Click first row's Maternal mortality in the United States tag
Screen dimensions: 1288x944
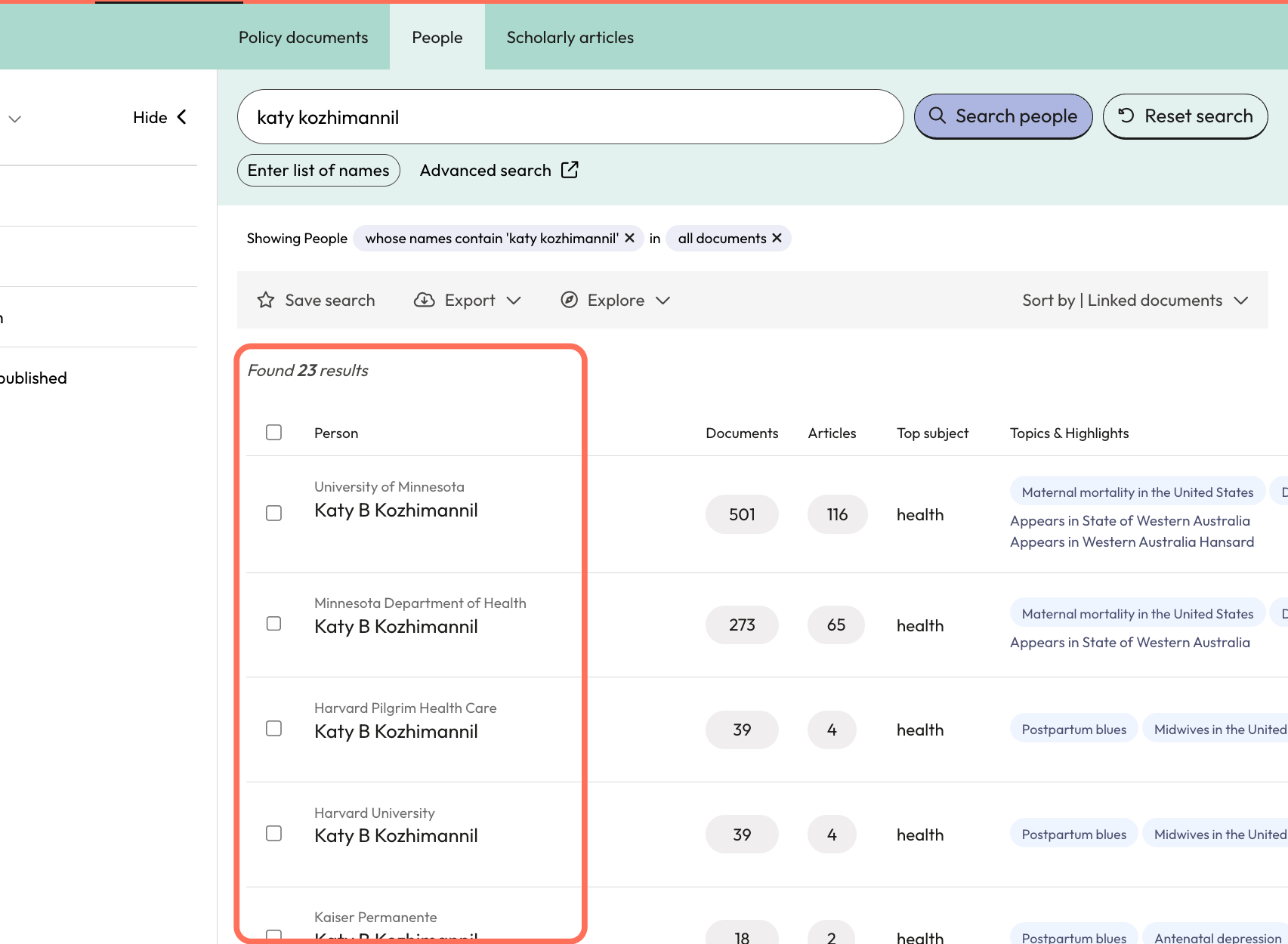(1138, 492)
